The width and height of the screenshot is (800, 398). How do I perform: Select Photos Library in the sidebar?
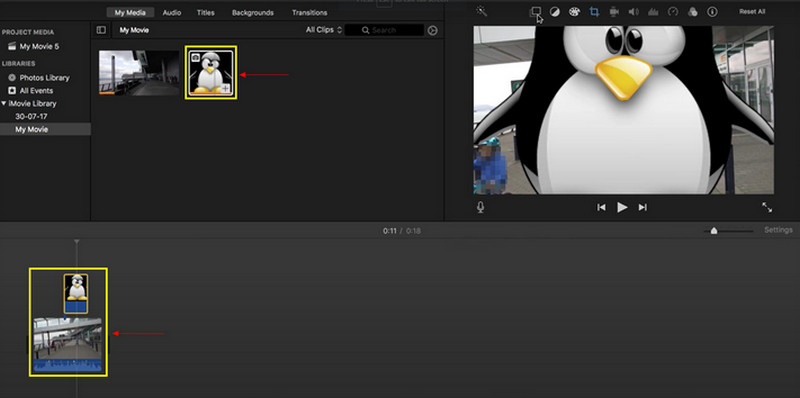click(x=44, y=78)
